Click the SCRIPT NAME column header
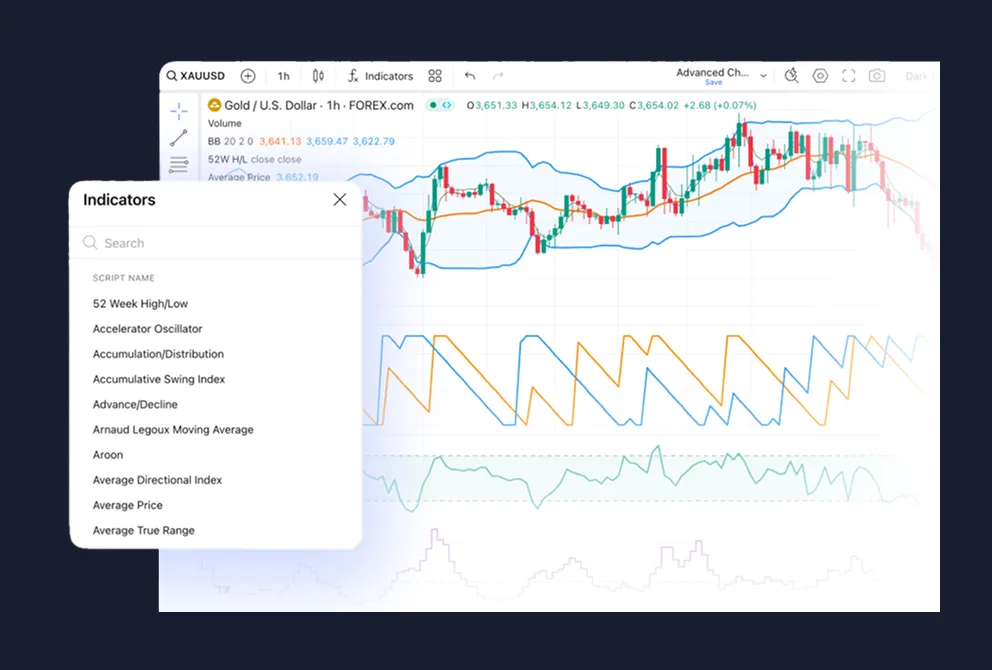Image resolution: width=992 pixels, height=670 pixels. point(123,278)
